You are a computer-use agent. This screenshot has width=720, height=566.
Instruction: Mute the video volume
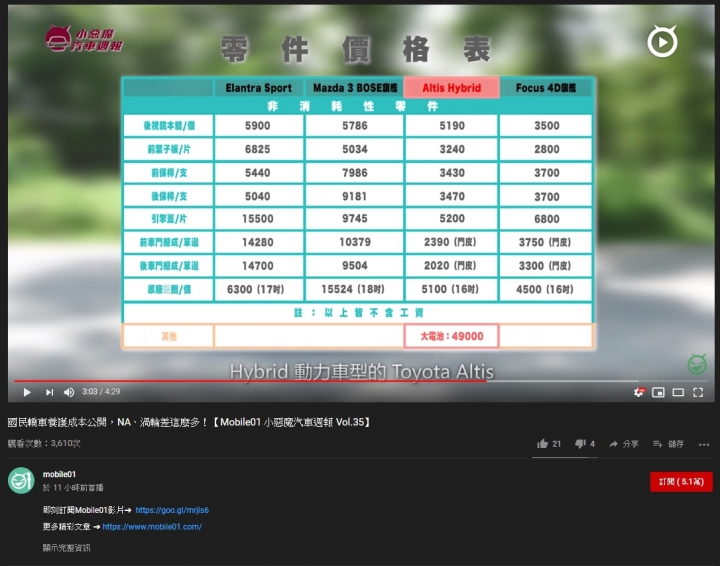point(69,392)
